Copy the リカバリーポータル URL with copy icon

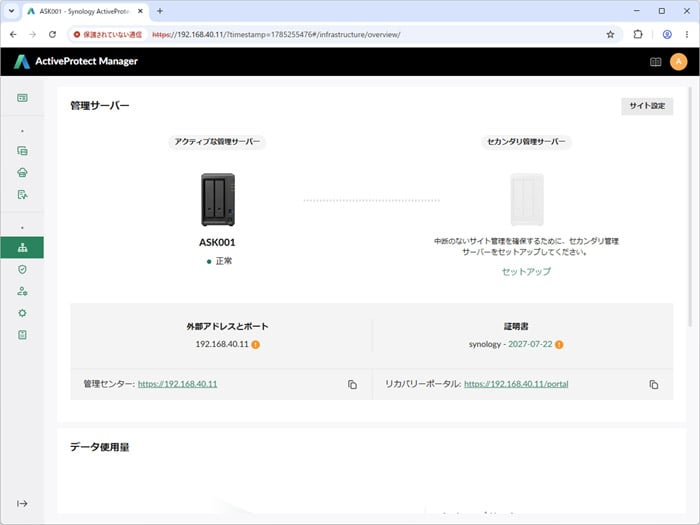[x=654, y=384]
